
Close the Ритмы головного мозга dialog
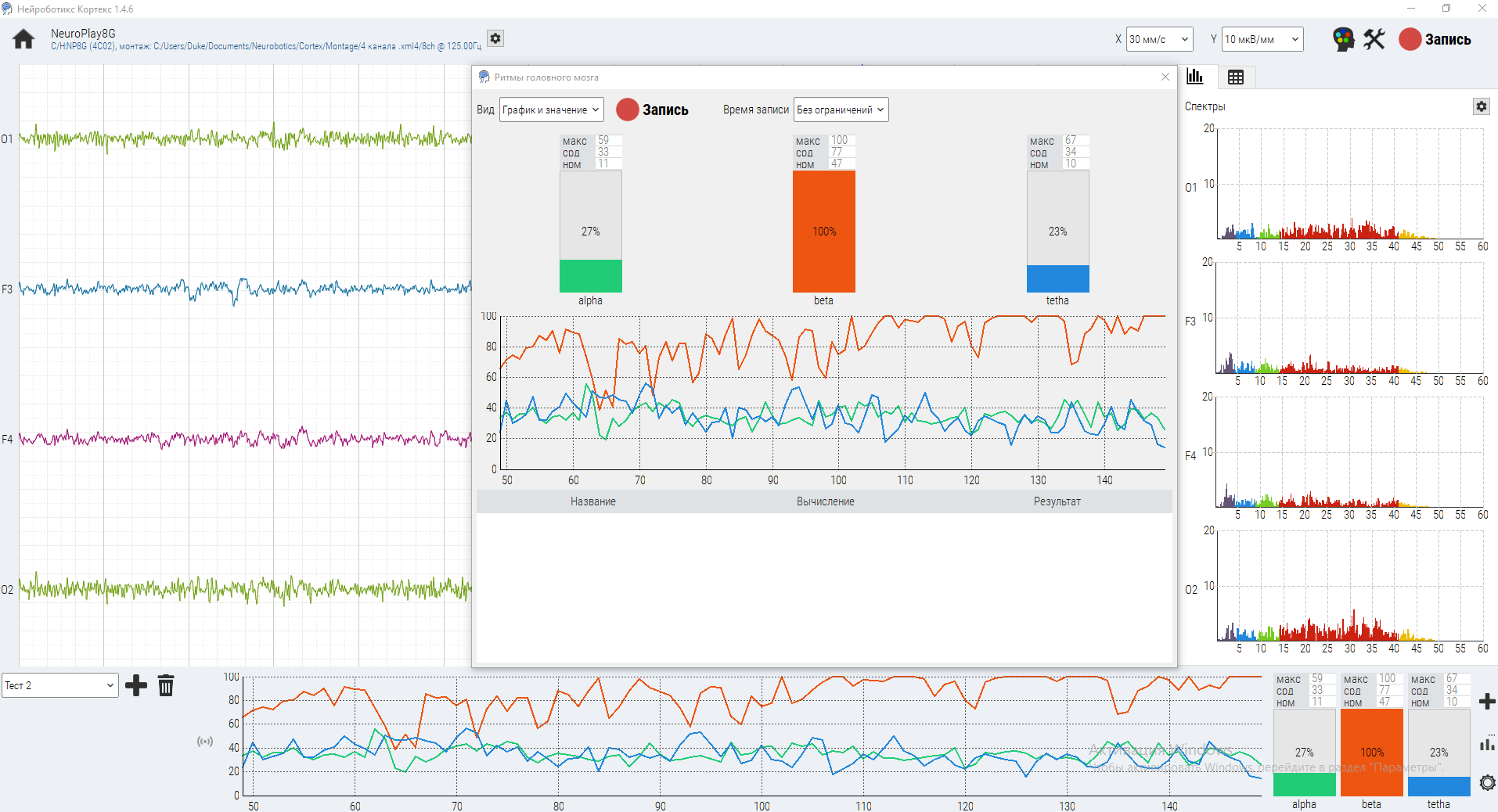click(1165, 77)
